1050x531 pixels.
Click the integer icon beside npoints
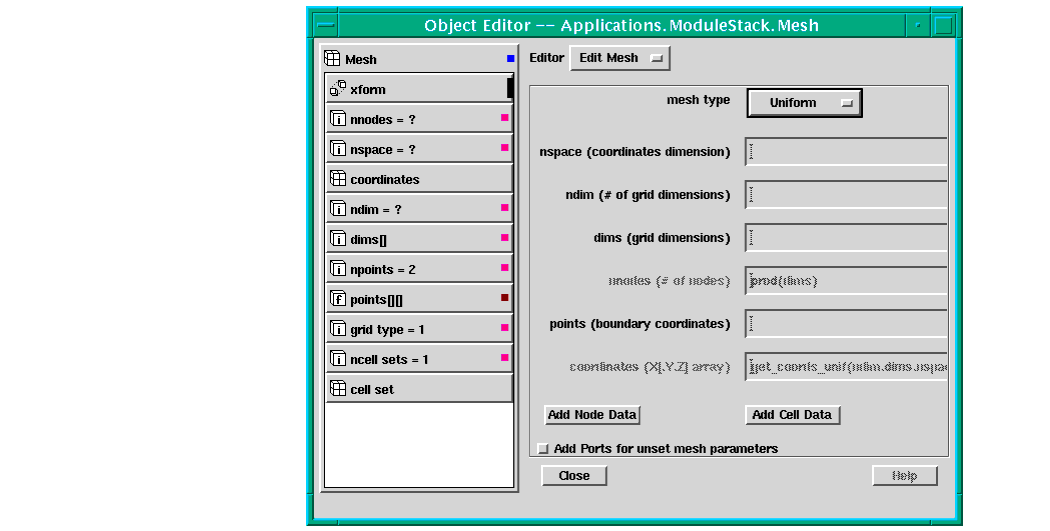pos(338,269)
